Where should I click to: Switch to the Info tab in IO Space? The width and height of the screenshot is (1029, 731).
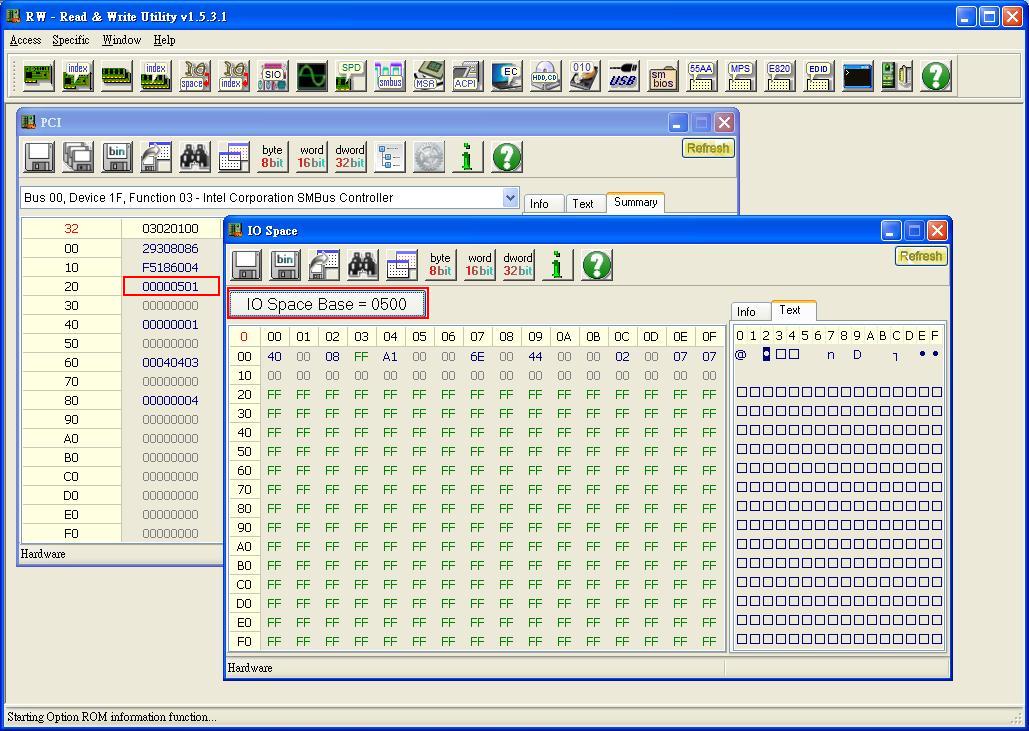pyautogui.click(x=749, y=311)
